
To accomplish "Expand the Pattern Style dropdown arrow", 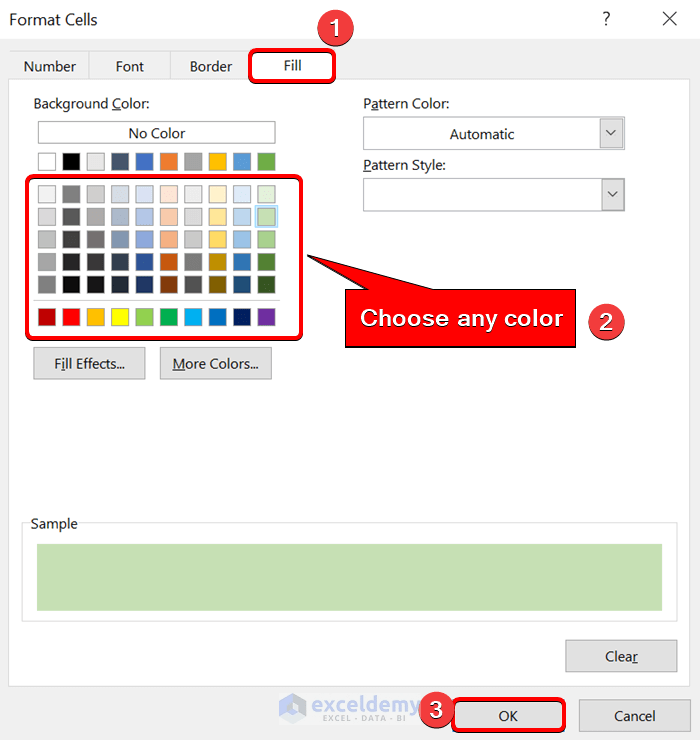I will 613,194.
